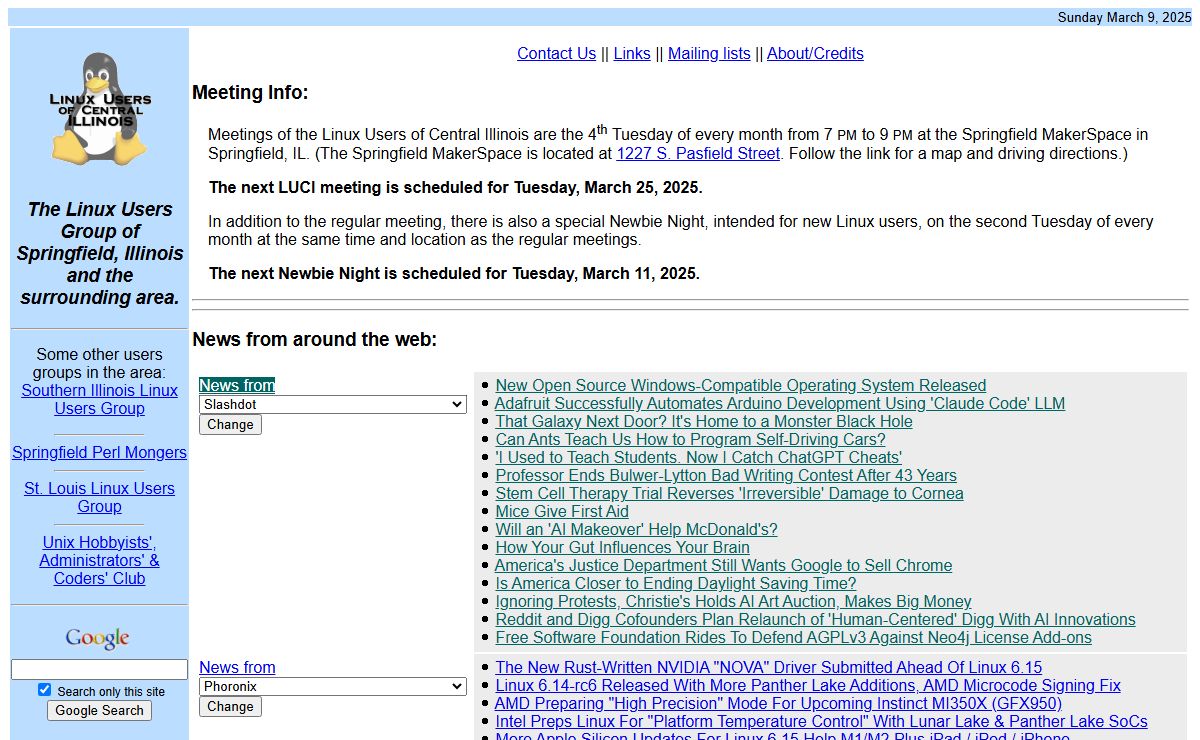Image resolution: width=1200 pixels, height=740 pixels.
Task: Open the "Now I Catch ChatGPT Cheats" story
Action: pos(698,458)
